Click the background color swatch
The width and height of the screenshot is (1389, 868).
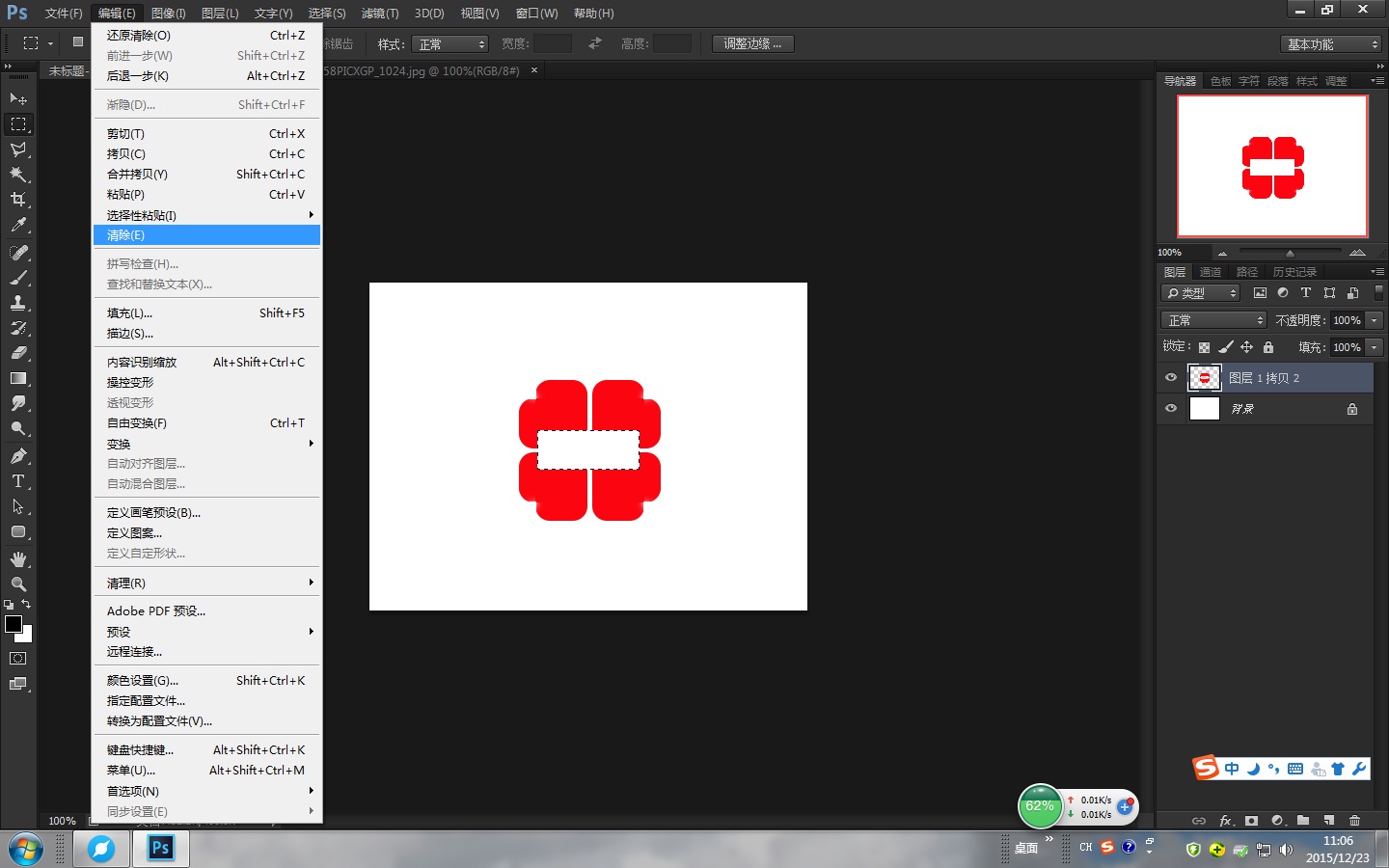[x=27, y=636]
